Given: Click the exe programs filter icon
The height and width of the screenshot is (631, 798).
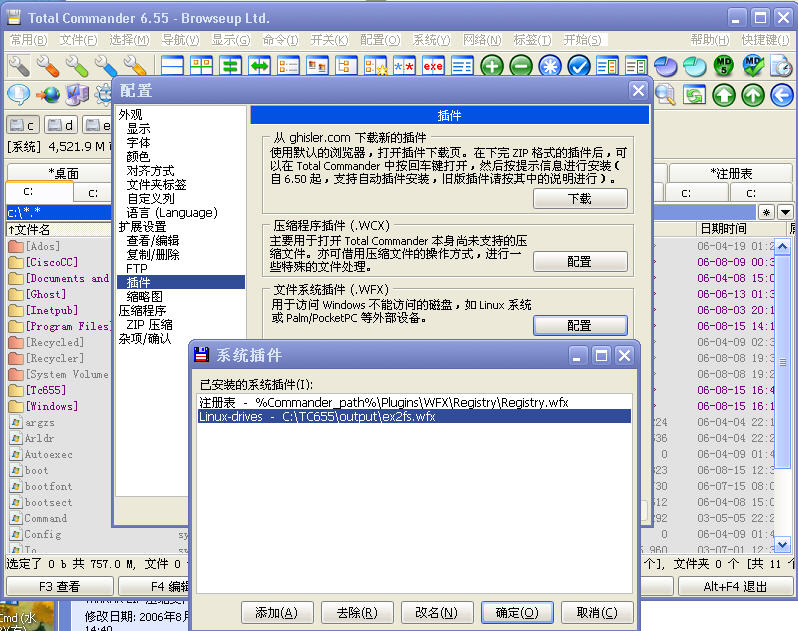Looking at the screenshot, I should tap(433, 66).
